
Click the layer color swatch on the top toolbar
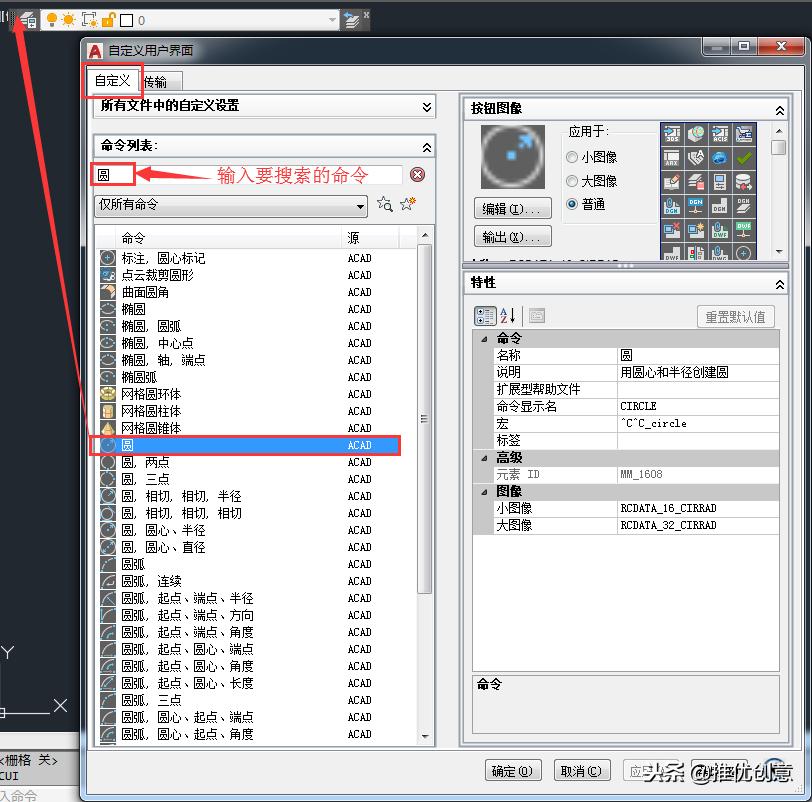click(126, 19)
